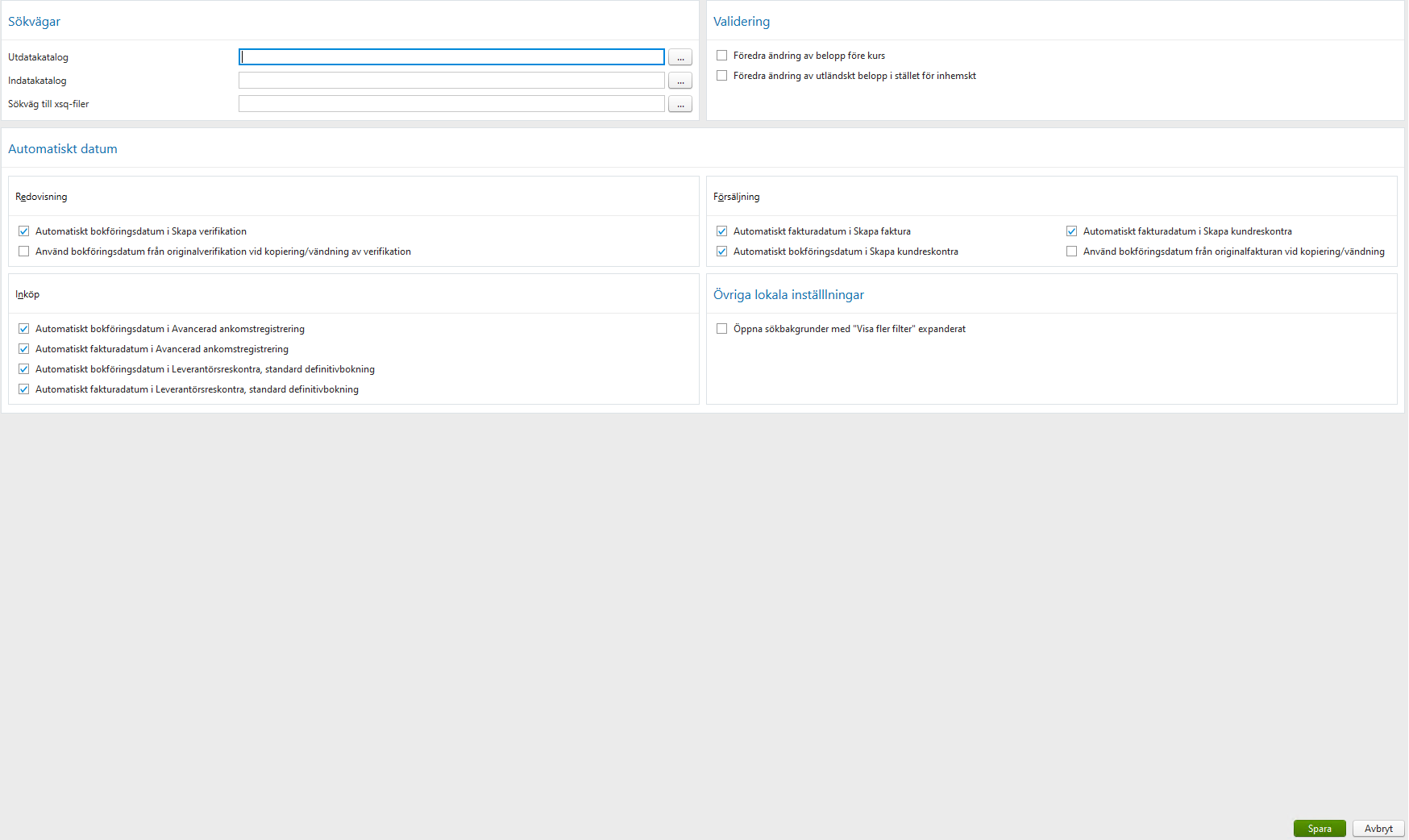Disable 'Automatiskt bokföringsdatum i Avancerad ankomstregistrering'
The image size is (1409, 840).
23,328
